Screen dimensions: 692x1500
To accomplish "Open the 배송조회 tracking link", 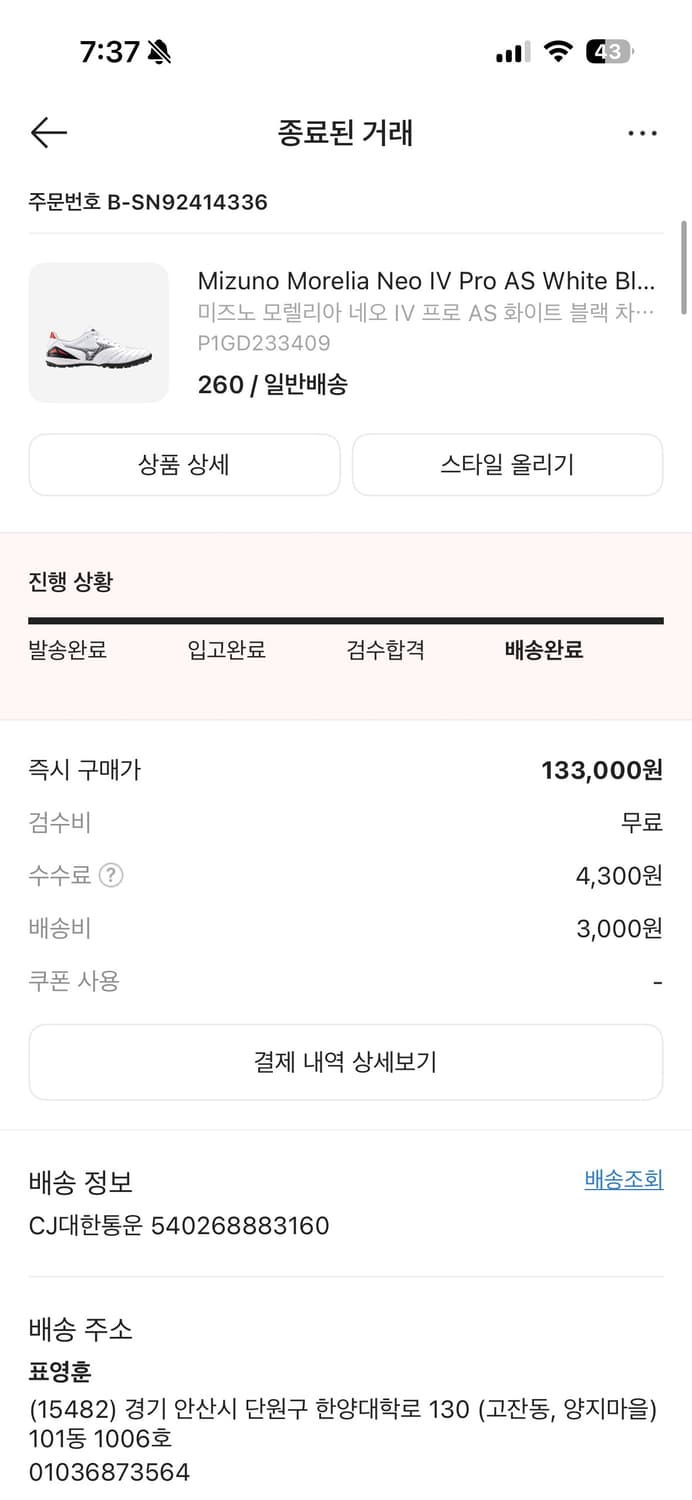I will 623,1180.
